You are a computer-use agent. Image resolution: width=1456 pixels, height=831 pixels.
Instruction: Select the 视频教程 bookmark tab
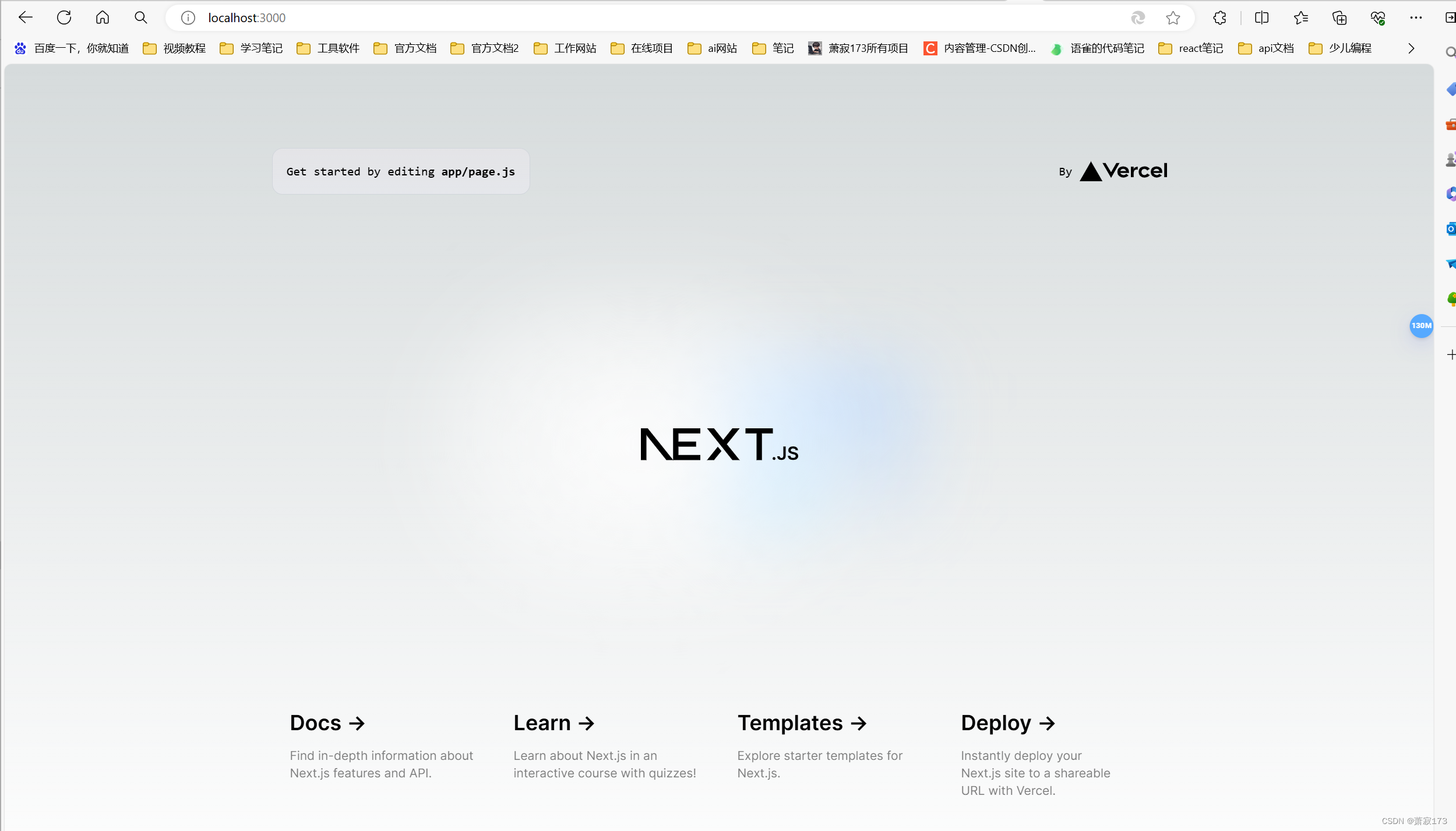click(176, 48)
